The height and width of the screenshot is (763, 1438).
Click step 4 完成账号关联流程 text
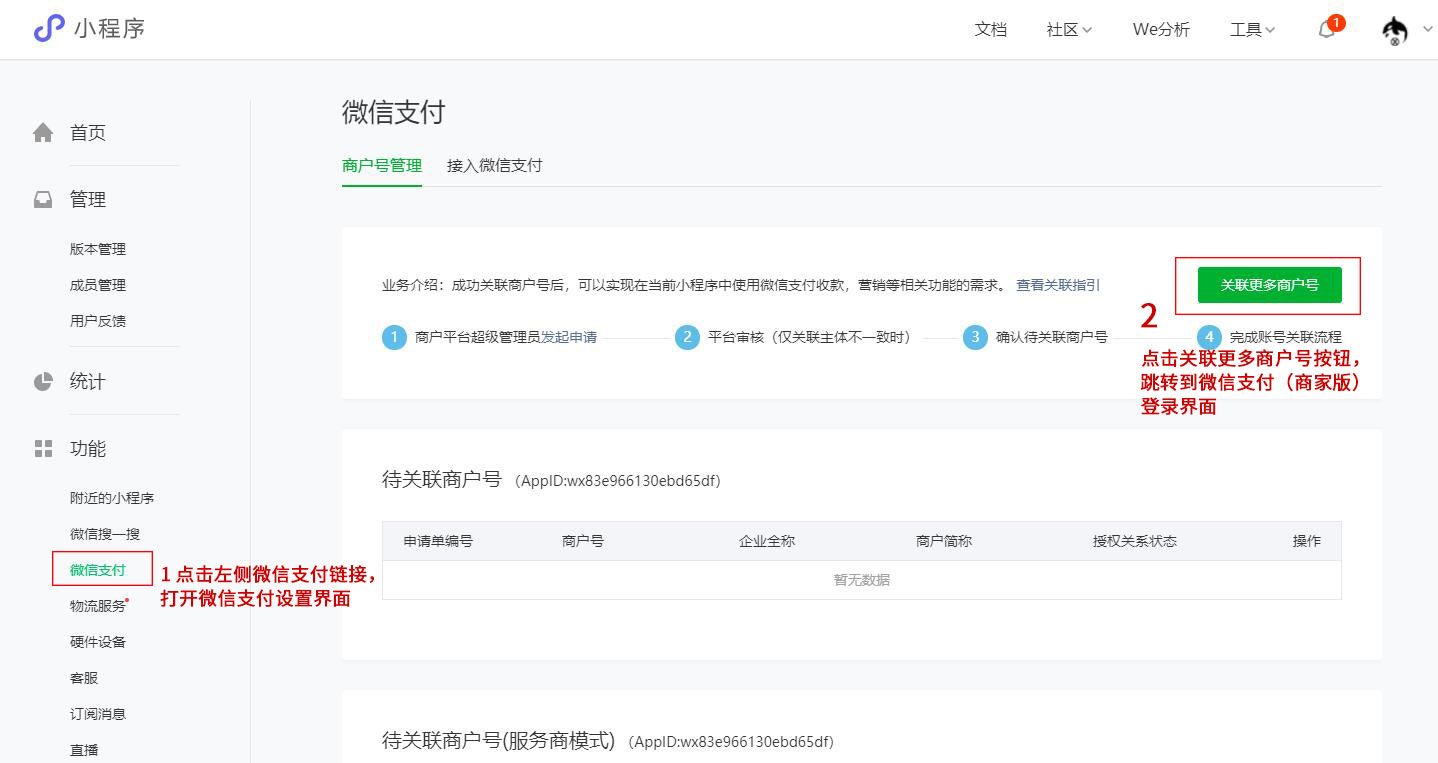(x=1286, y=337)
